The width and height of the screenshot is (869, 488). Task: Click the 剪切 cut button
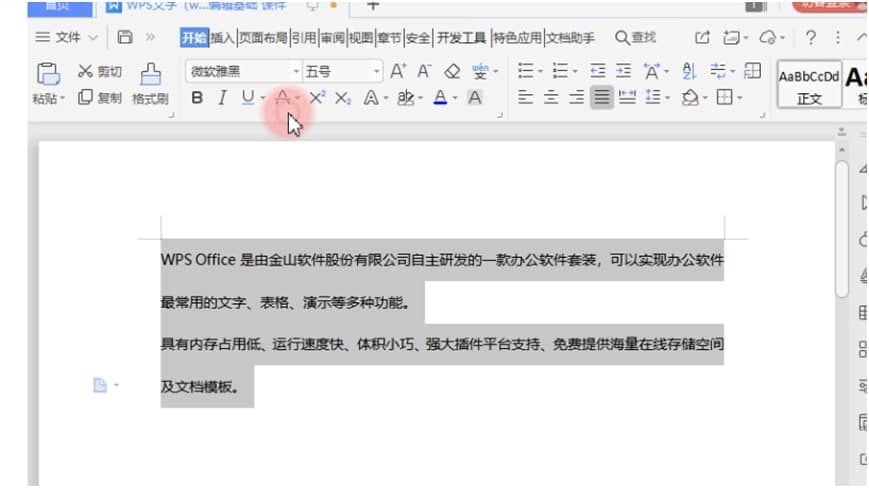[100, 71]
